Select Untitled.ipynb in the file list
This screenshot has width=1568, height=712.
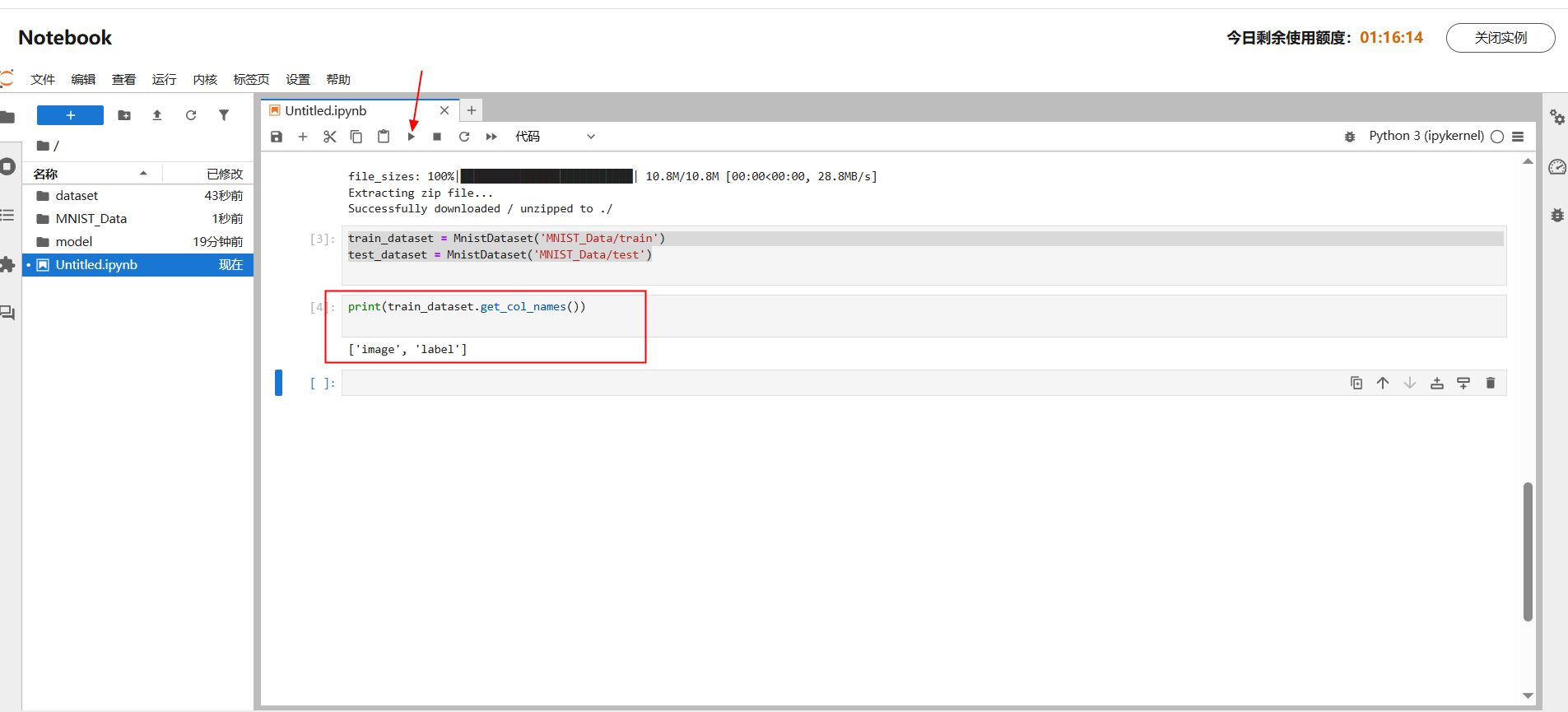pos(138,265)
